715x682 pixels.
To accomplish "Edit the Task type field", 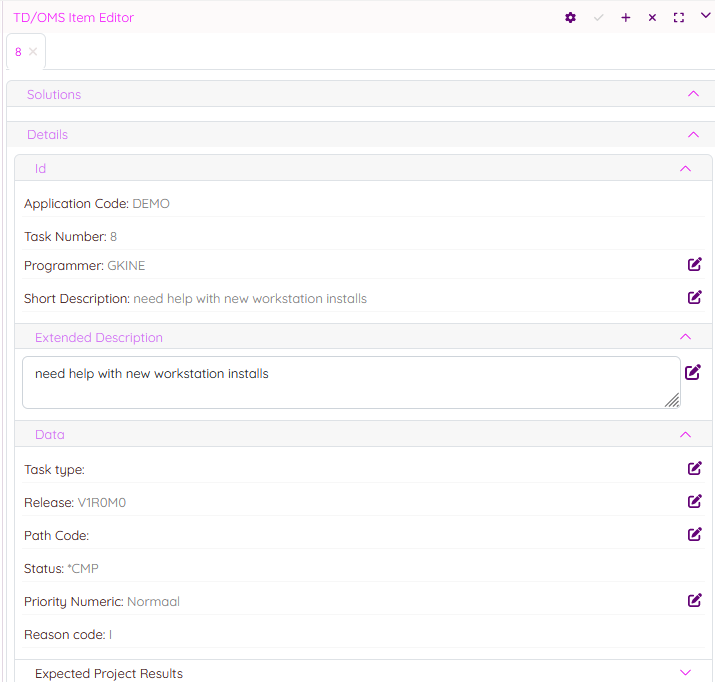I will (x=694, y=468).
